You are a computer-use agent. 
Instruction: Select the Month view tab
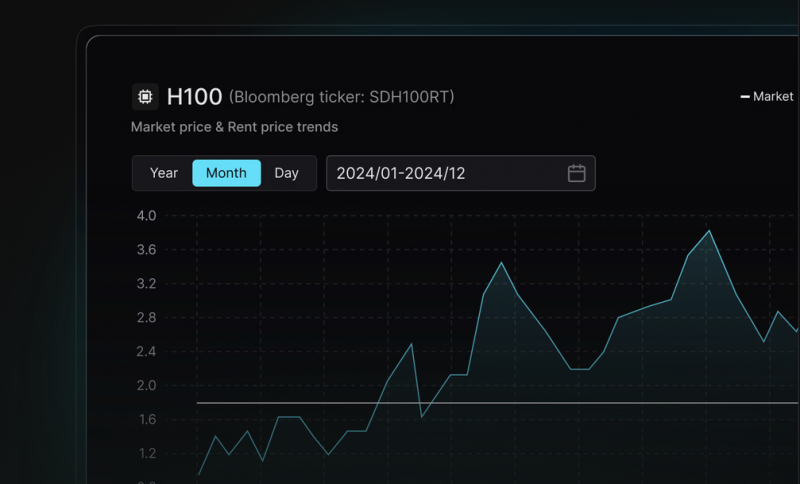point(227,173)
